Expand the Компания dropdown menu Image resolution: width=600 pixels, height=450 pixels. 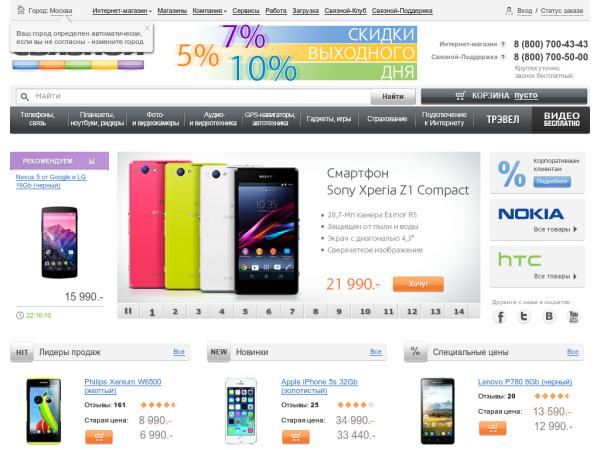(209, 11)
